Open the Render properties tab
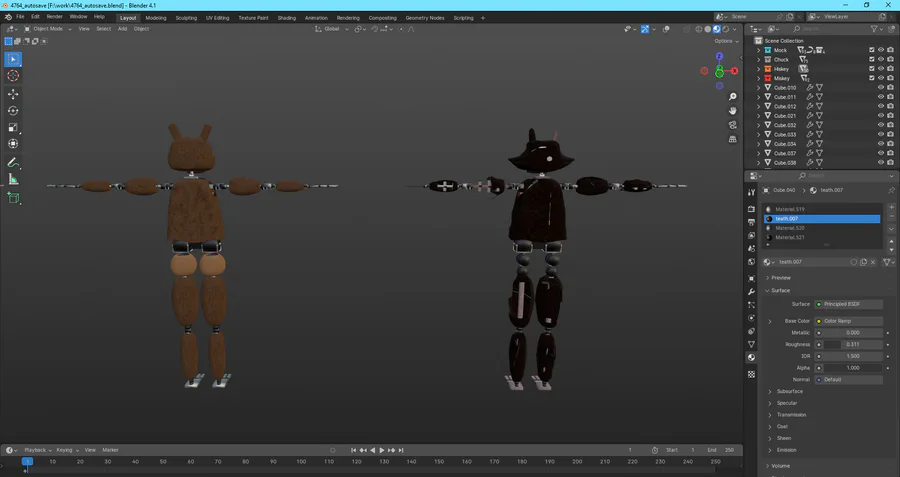The width and height of the screenshot is (900, 477). tap(751, 209)
